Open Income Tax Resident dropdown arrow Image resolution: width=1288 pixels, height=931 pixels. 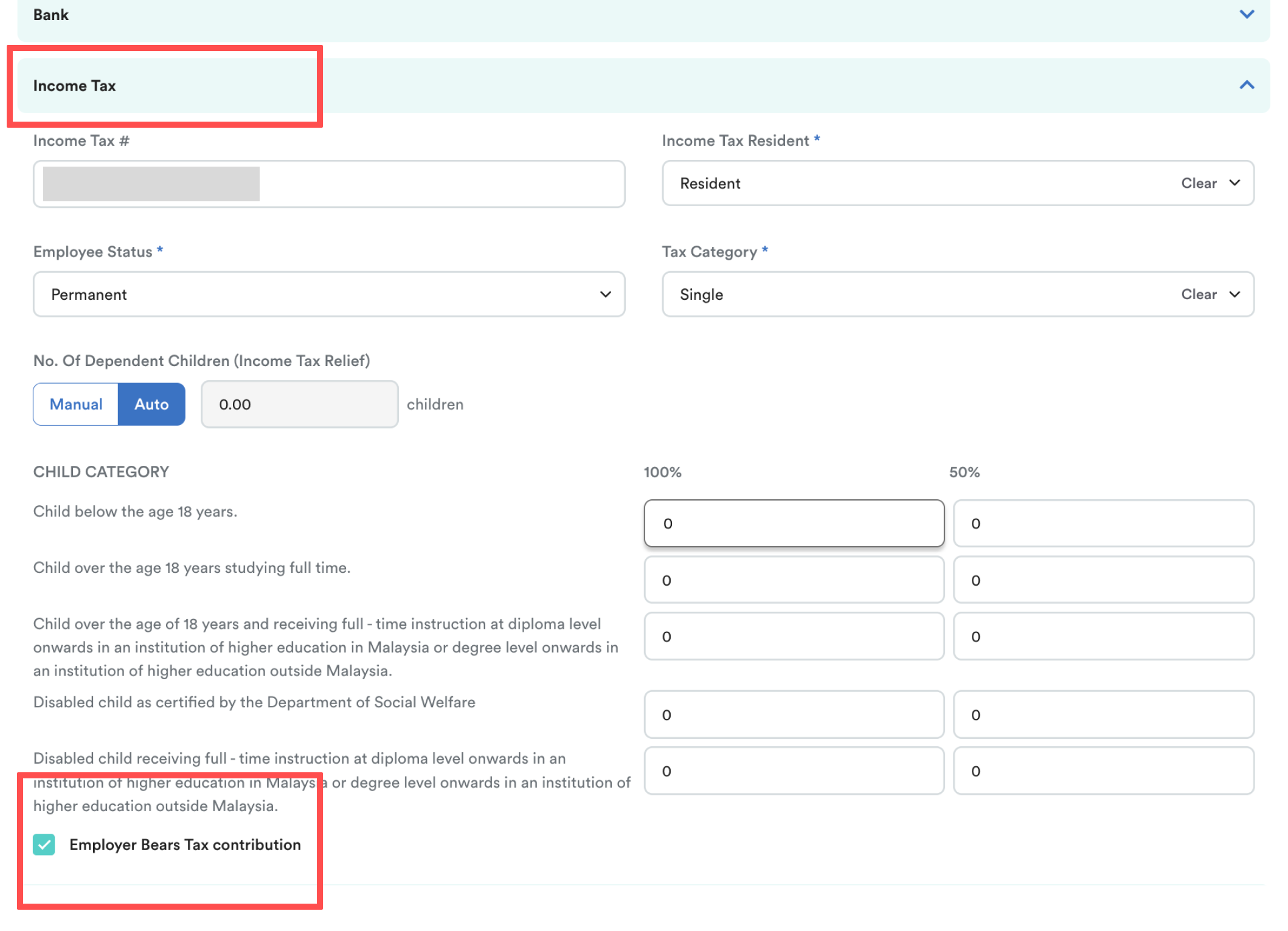click(x=1234, y=183)
